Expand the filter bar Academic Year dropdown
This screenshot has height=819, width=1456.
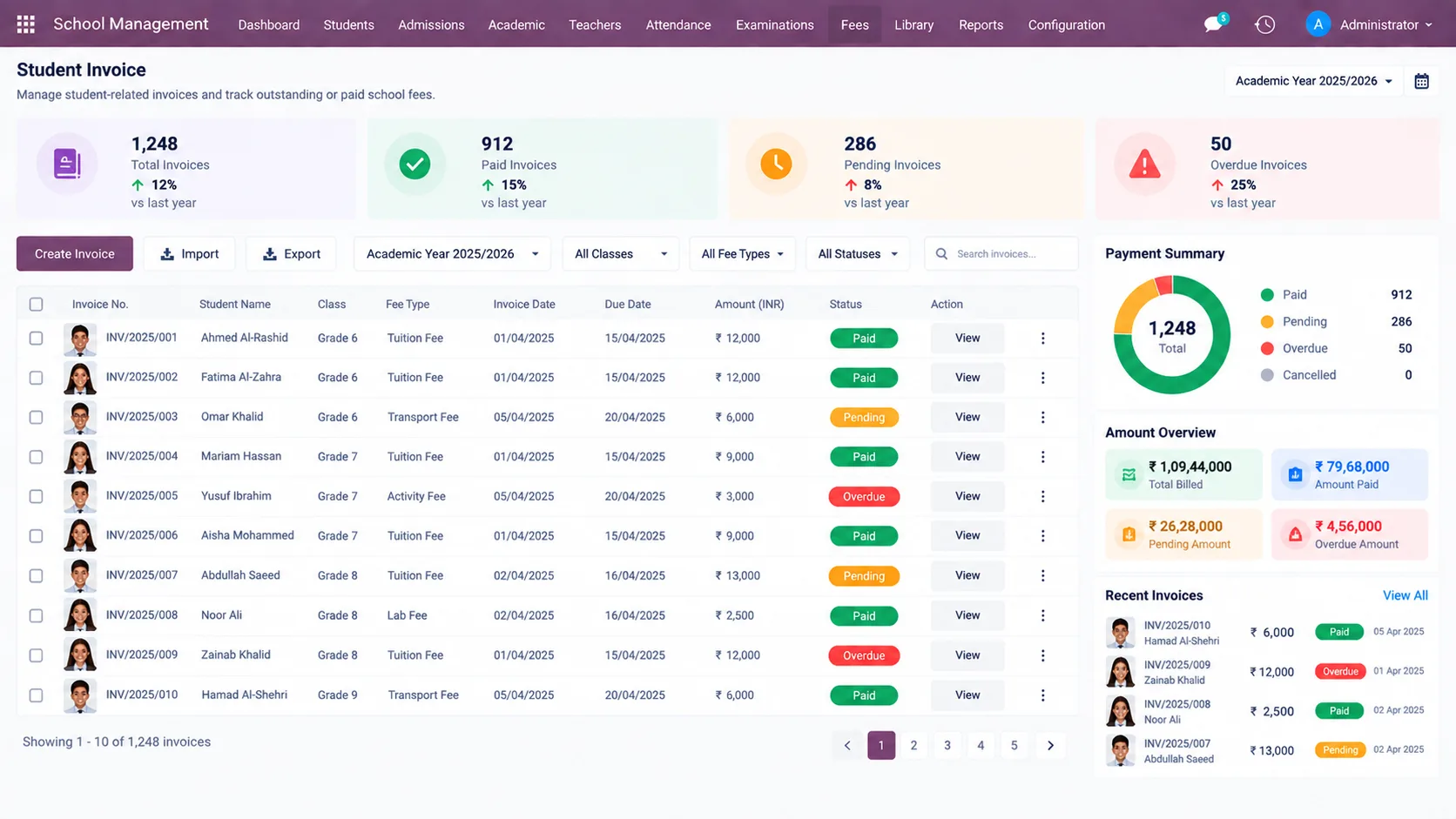click(x=452, y=254)
